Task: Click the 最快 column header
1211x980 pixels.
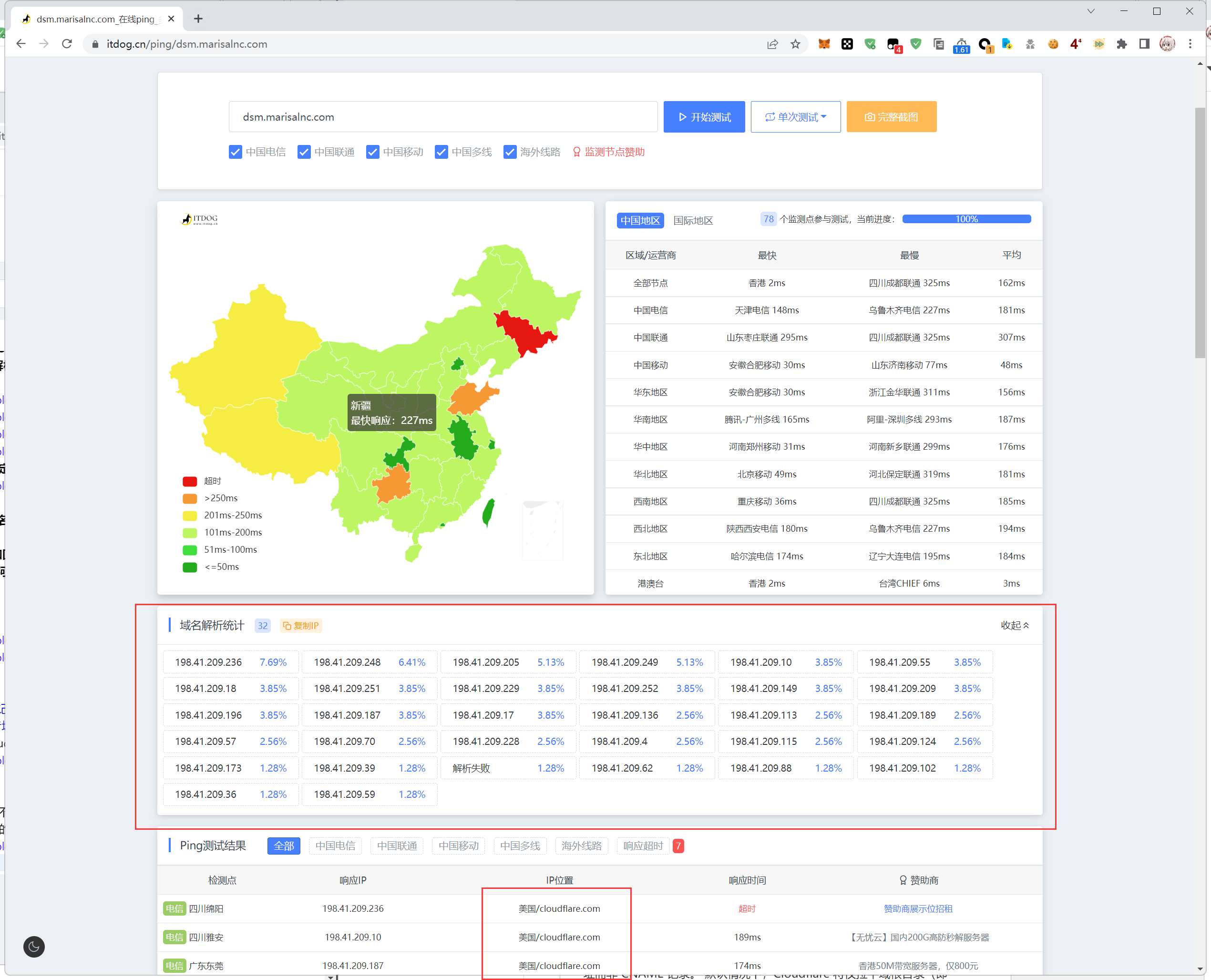Action: (x=767, y=255)
